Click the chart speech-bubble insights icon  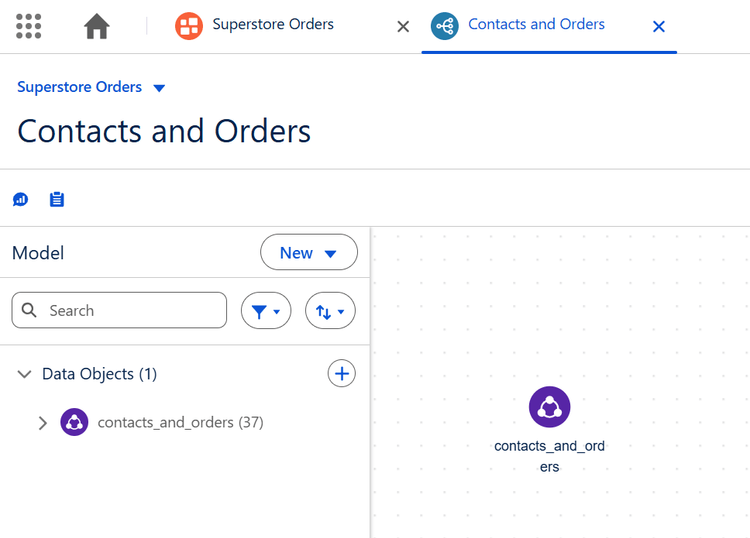tap(20, 200)
